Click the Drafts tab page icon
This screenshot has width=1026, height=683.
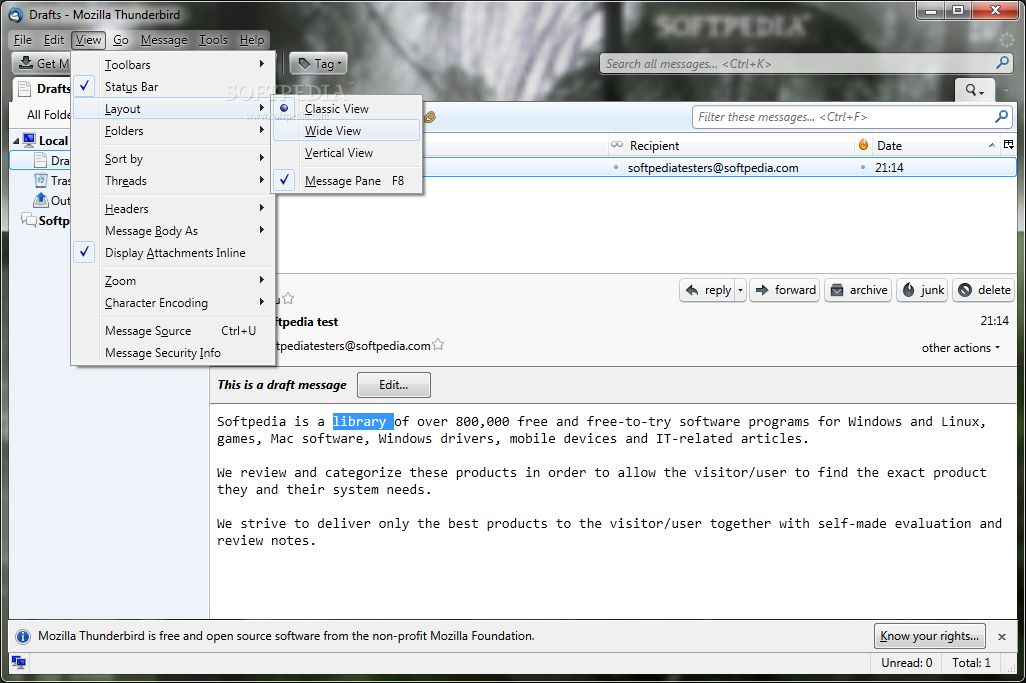coord(24,88)
